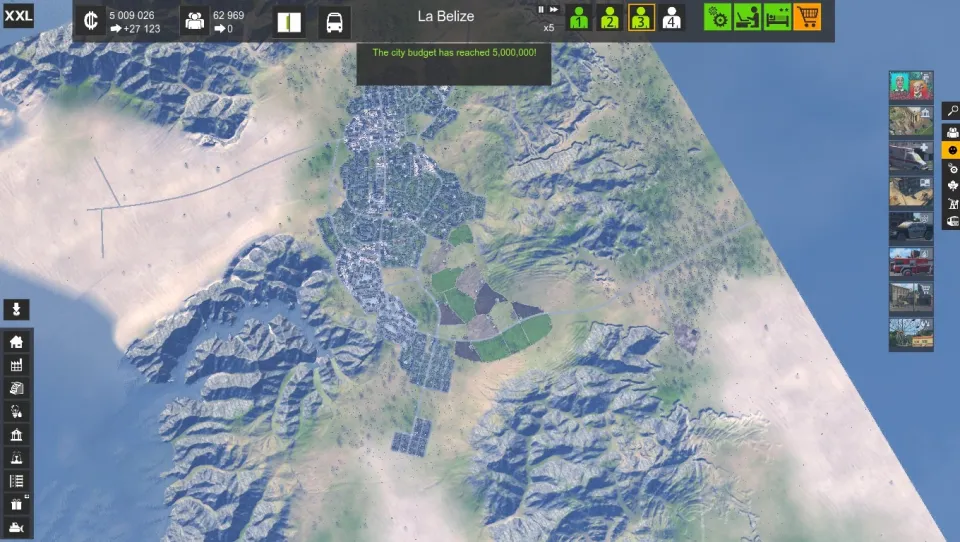
Task: Select the fire truck service thumbnail
Action: pyautogui.click(x=910, y=262)
